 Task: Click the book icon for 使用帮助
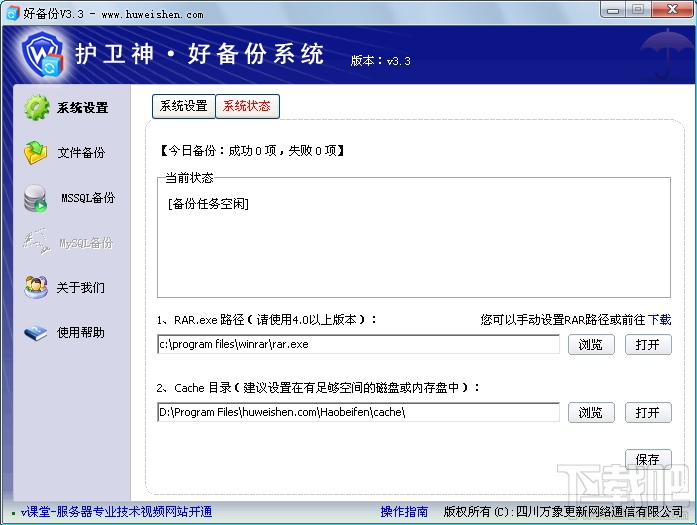pos(36,333)
